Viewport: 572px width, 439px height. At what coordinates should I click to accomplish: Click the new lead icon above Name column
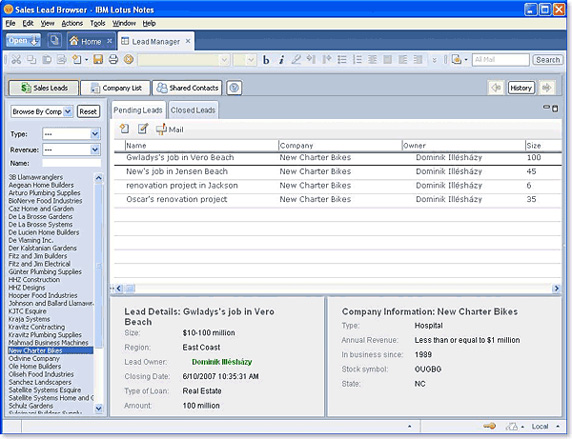(x=124, y=129)
